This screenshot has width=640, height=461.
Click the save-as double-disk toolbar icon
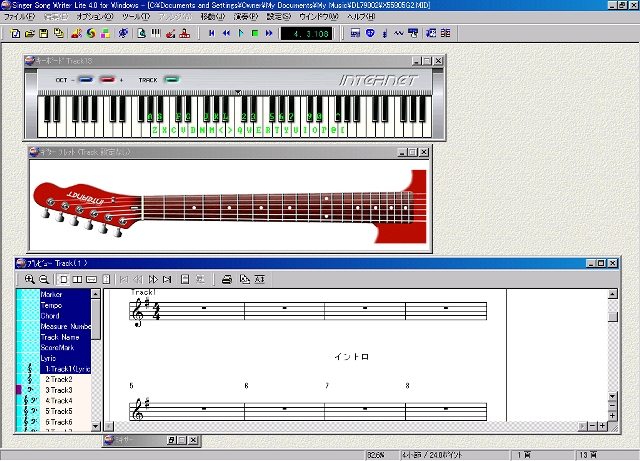point(59,33)
